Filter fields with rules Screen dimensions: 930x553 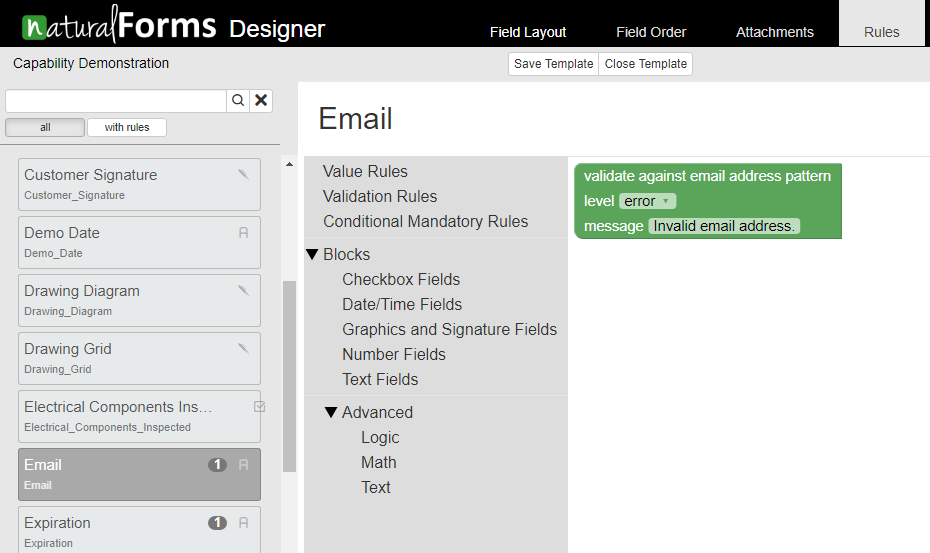pos(127,128)
